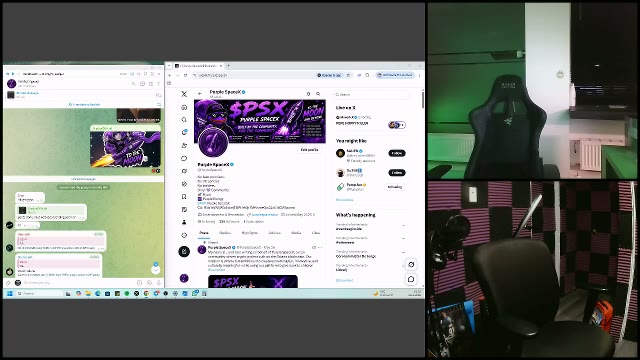Open Chrome from the taskbar
Viewport: 640px width, 360px height.
(x=146, y=293)
